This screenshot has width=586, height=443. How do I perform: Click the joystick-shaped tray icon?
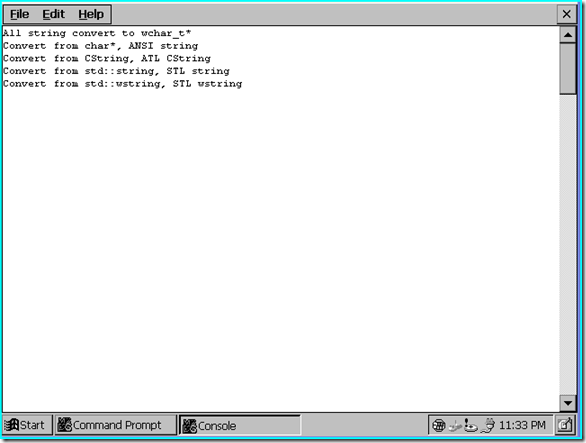click(471, 425)
